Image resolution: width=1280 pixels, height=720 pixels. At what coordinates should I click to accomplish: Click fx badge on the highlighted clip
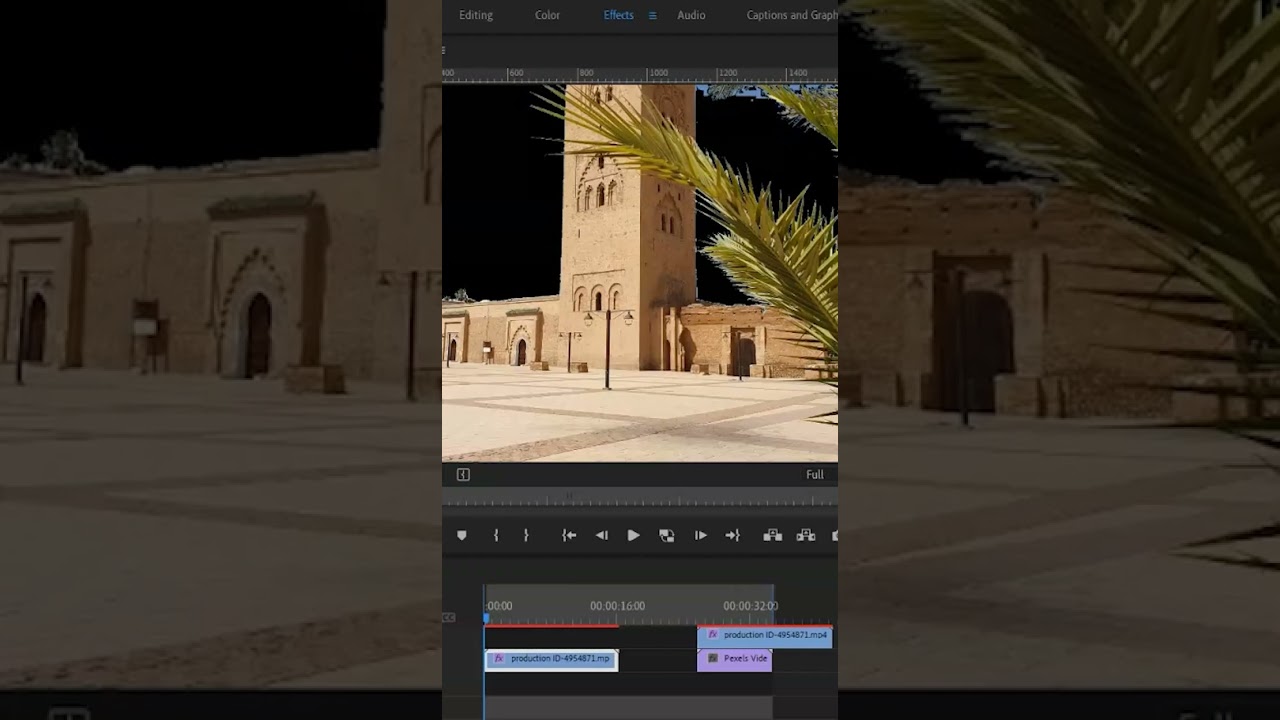click(x=499, y=659)
